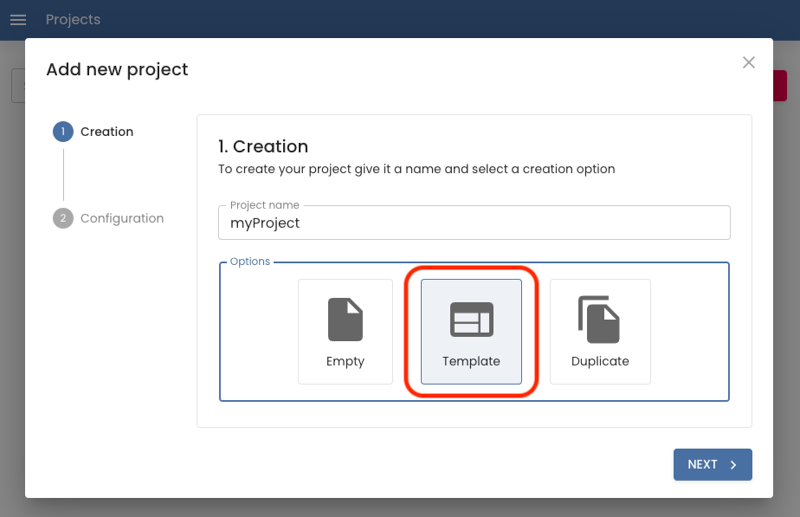Close the Add new project dialog
The width and height of the screenshot is (800, 517).
[x=748, y=63]
